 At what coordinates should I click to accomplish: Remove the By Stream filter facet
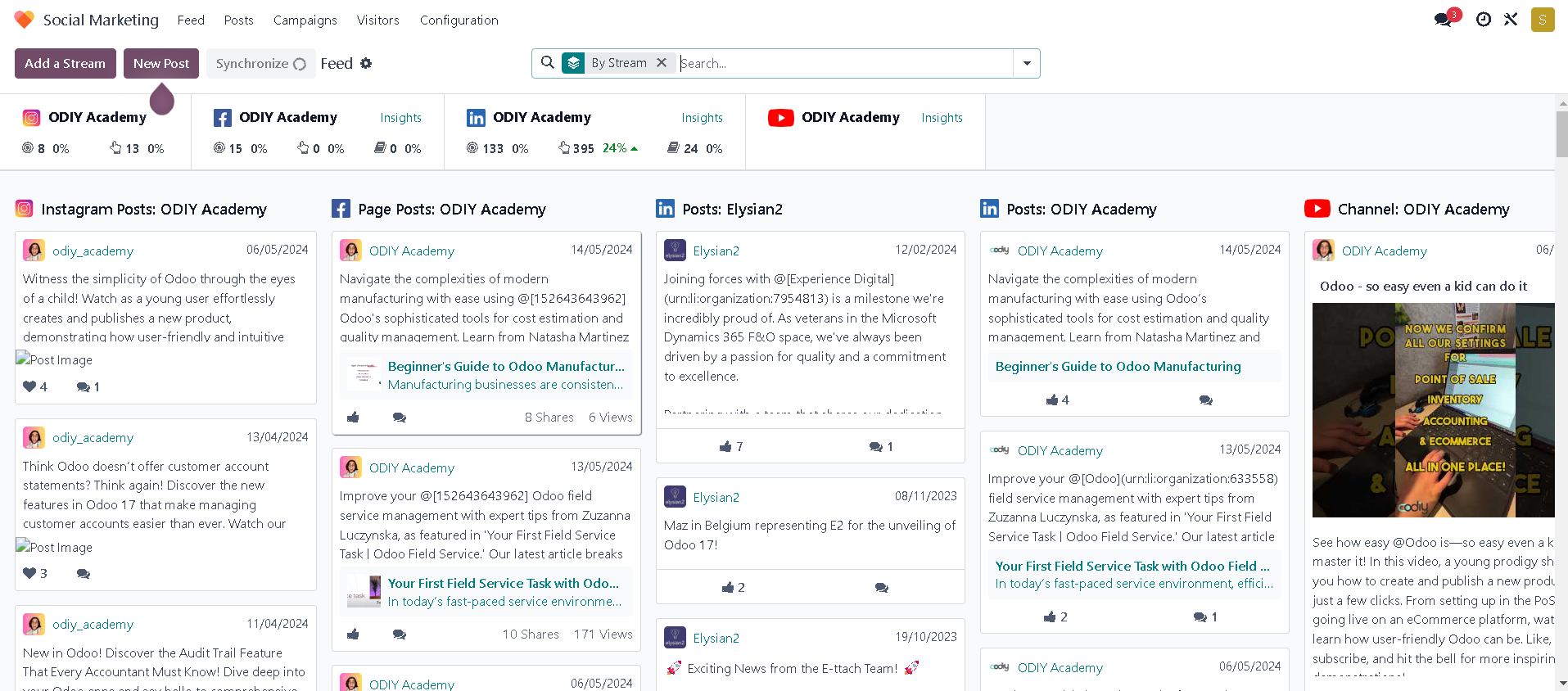(x=662, y=62)
